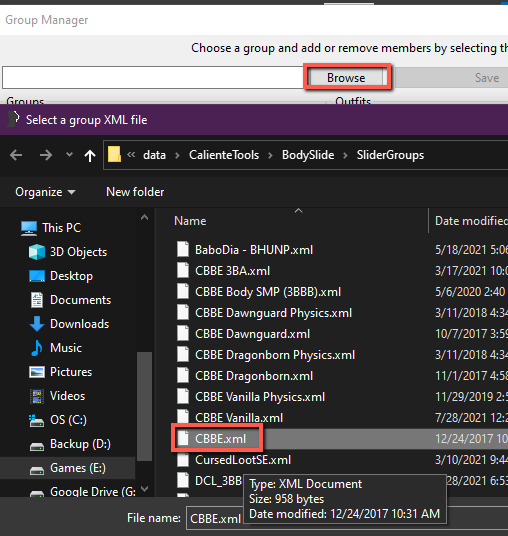Go forward using the right arrow
The image size is (508, 536).
point(45,155)
